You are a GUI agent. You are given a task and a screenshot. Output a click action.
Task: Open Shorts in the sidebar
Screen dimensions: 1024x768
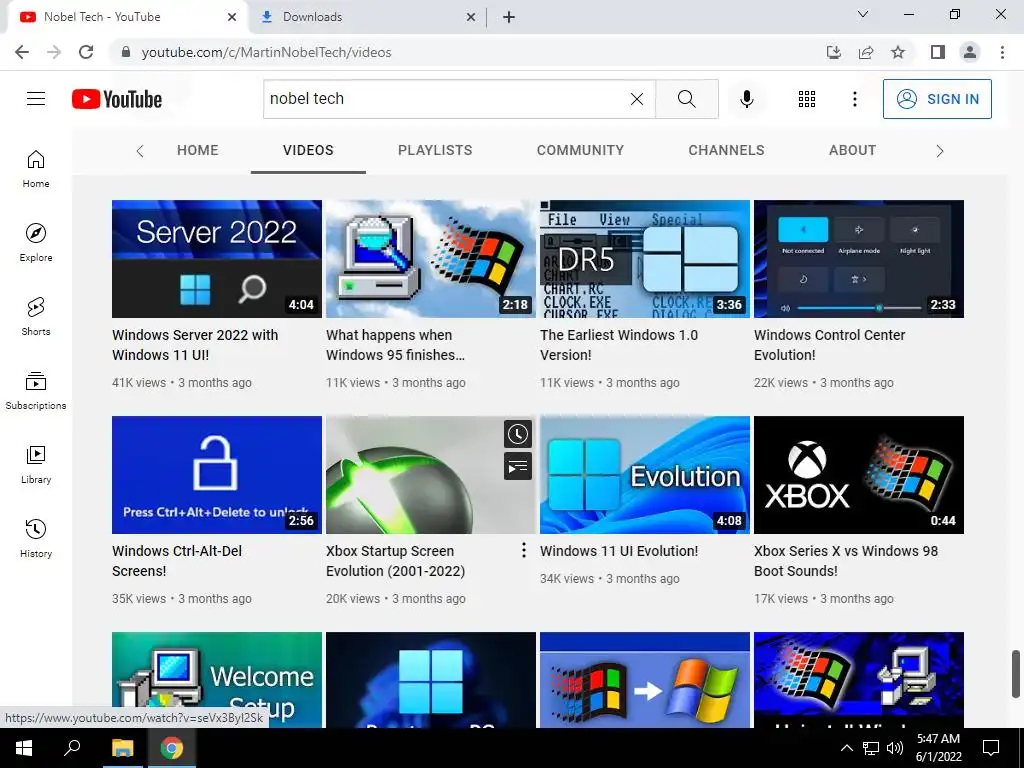(36, 317)
